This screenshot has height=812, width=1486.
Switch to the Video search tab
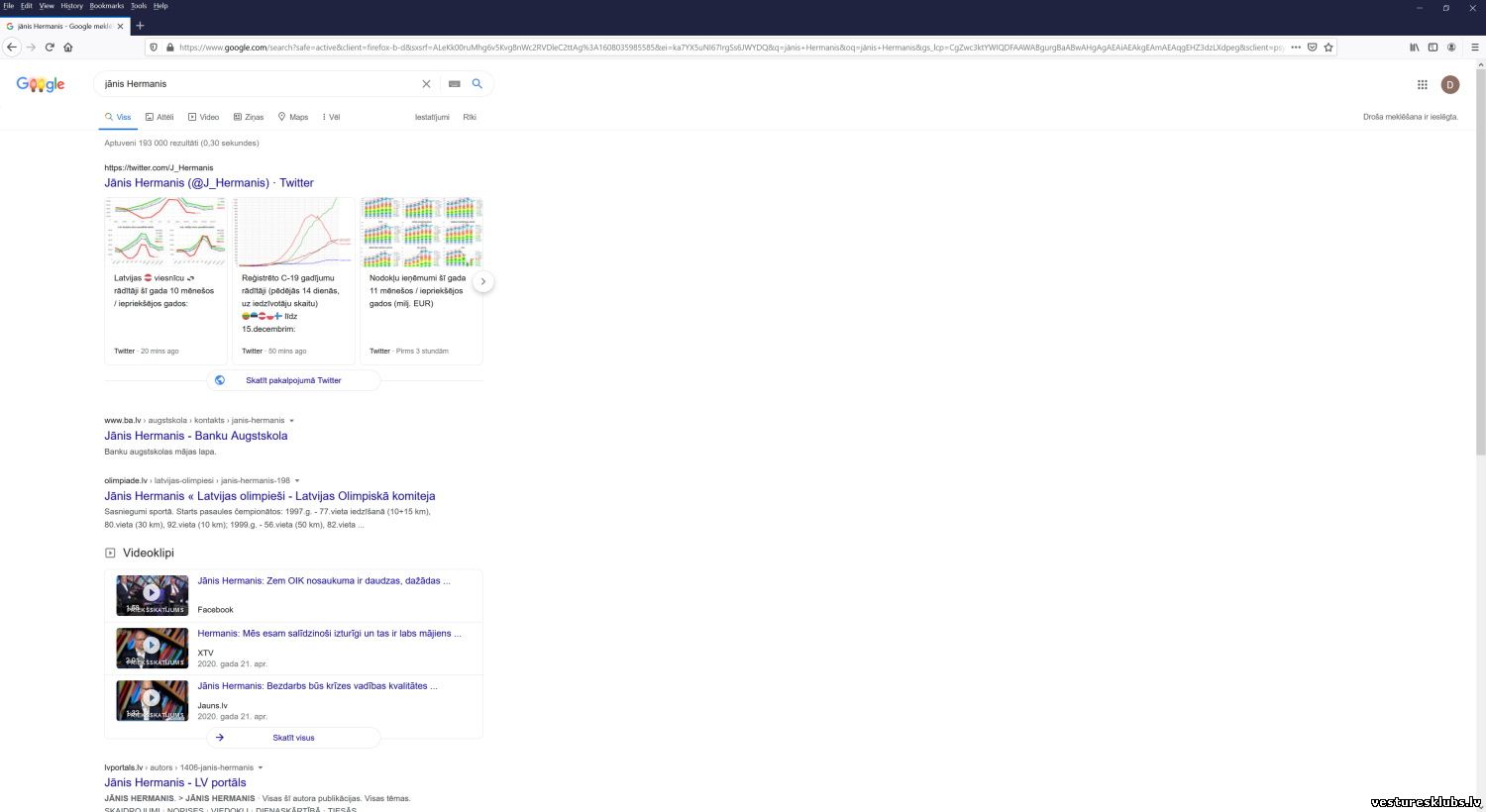(x=204, y=117)
